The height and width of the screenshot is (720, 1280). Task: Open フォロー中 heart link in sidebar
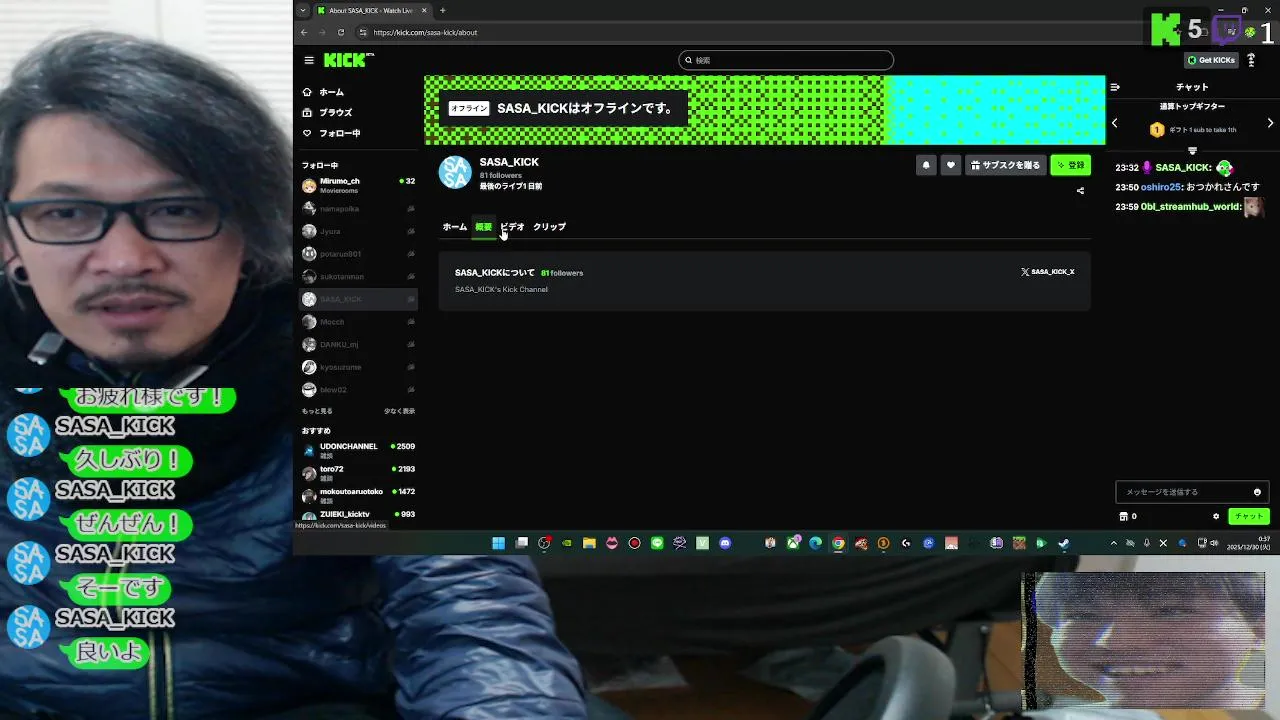(x=331, y=133)
